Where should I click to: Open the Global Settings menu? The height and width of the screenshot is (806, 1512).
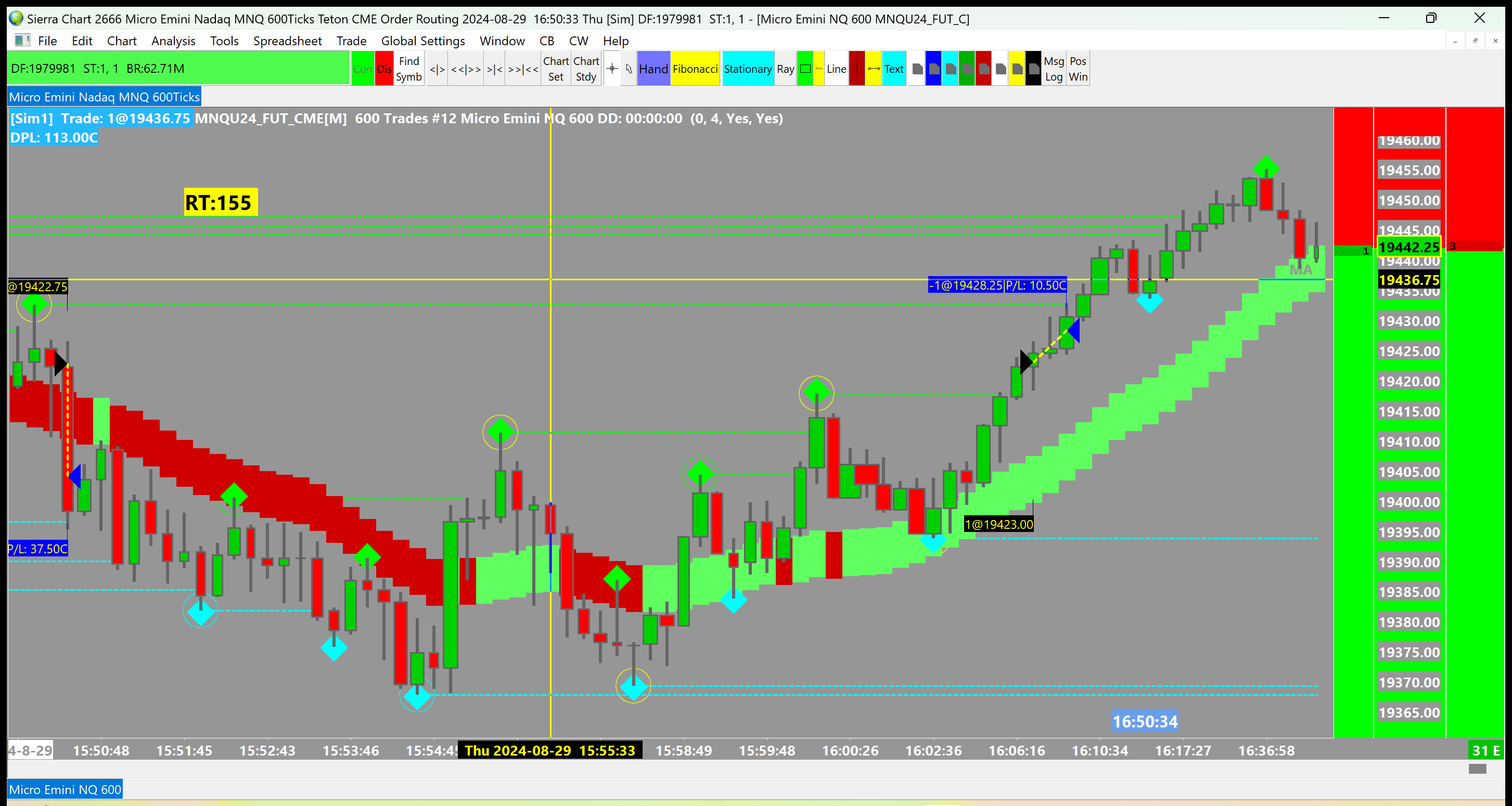coord(422,41)
